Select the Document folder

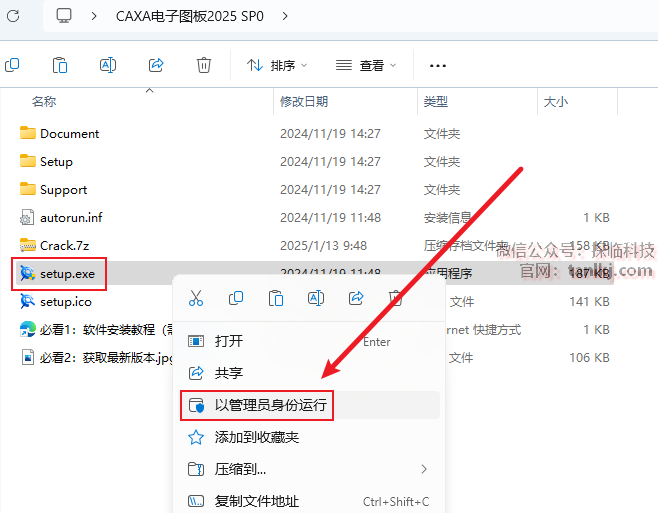point(70,134)
